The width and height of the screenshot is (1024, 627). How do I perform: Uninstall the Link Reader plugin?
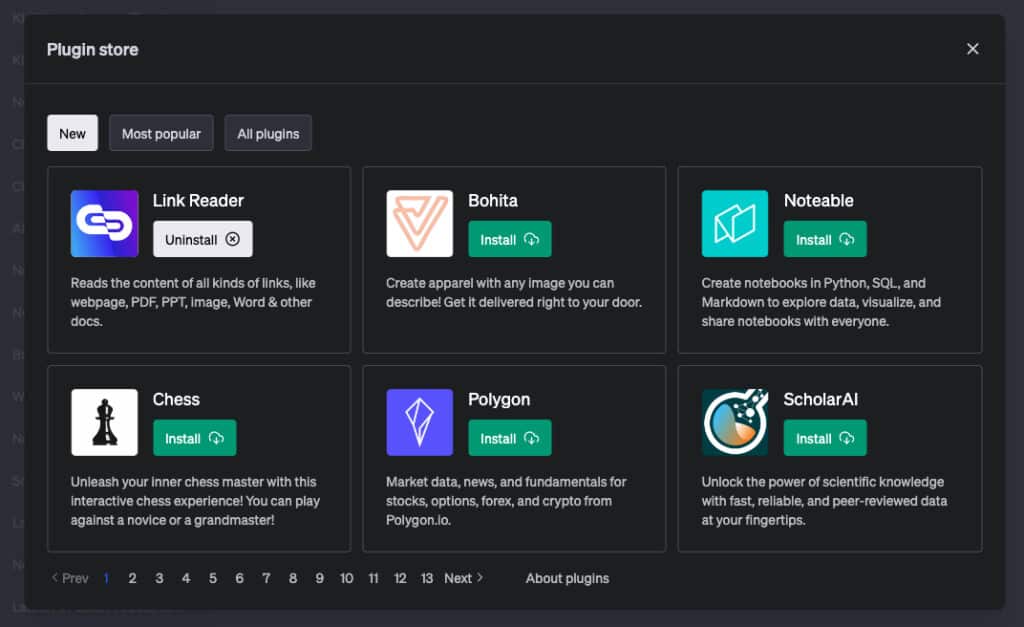pyautogui.click(x=202, y=239)
